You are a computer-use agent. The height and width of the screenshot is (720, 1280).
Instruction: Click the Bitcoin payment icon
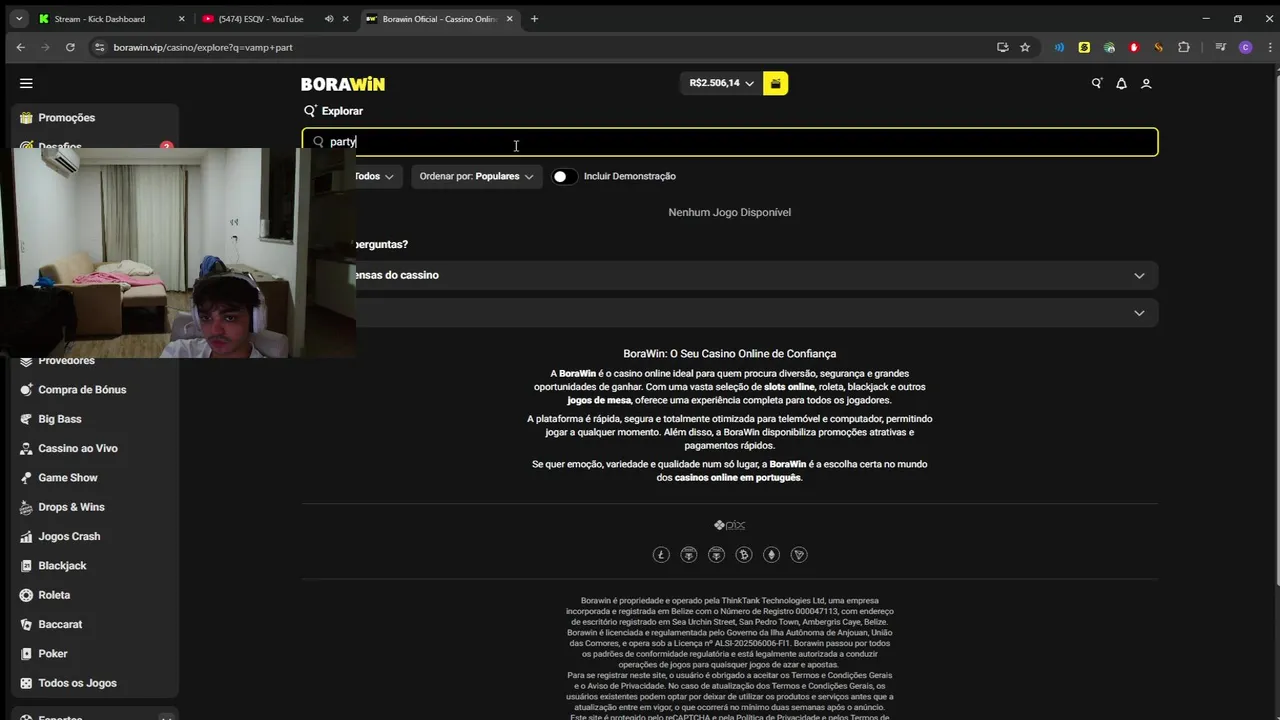coord(744,555)
